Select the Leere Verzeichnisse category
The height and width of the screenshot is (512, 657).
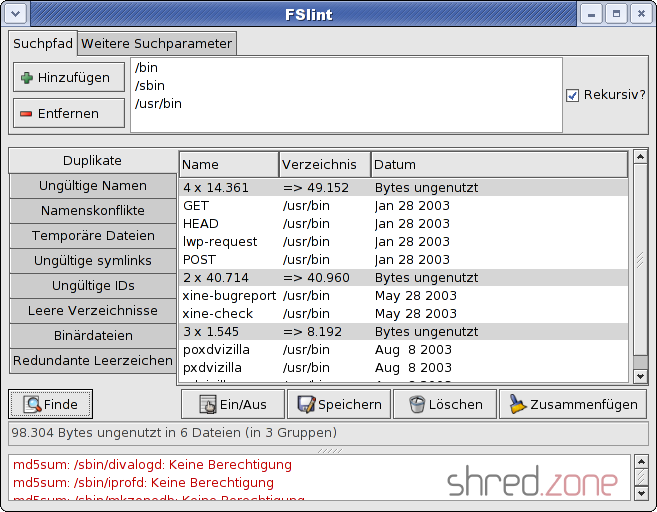pyautogui.click(x=93, y=311)
